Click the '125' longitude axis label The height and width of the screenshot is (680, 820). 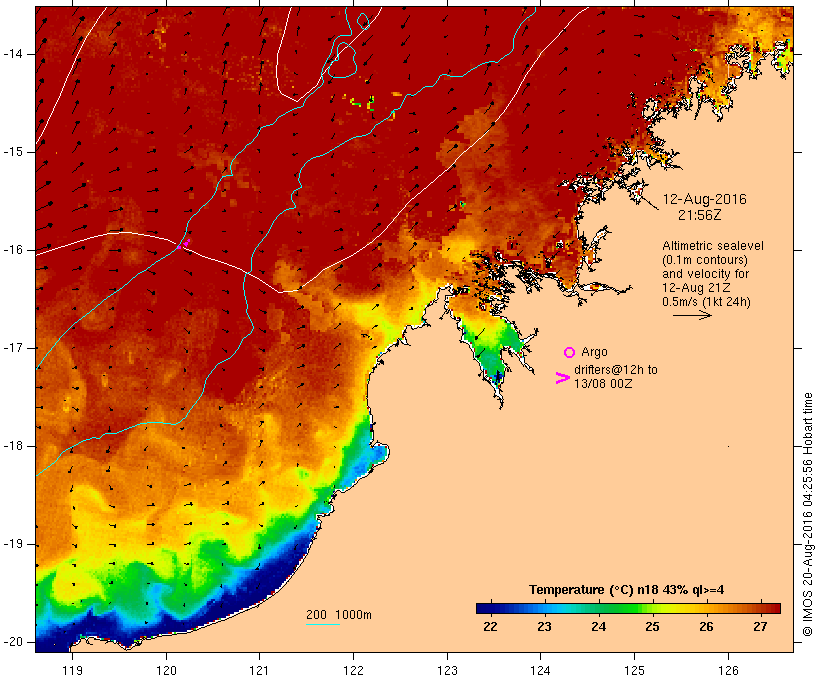[634, 671]
